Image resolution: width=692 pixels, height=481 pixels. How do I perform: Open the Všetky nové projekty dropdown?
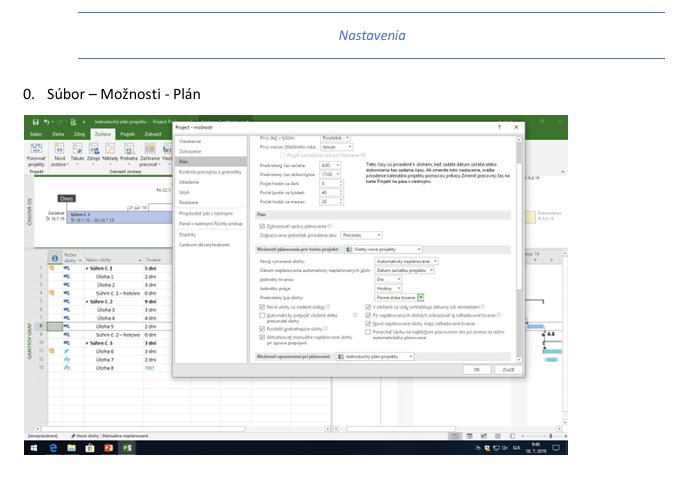[x=383, y=249]
